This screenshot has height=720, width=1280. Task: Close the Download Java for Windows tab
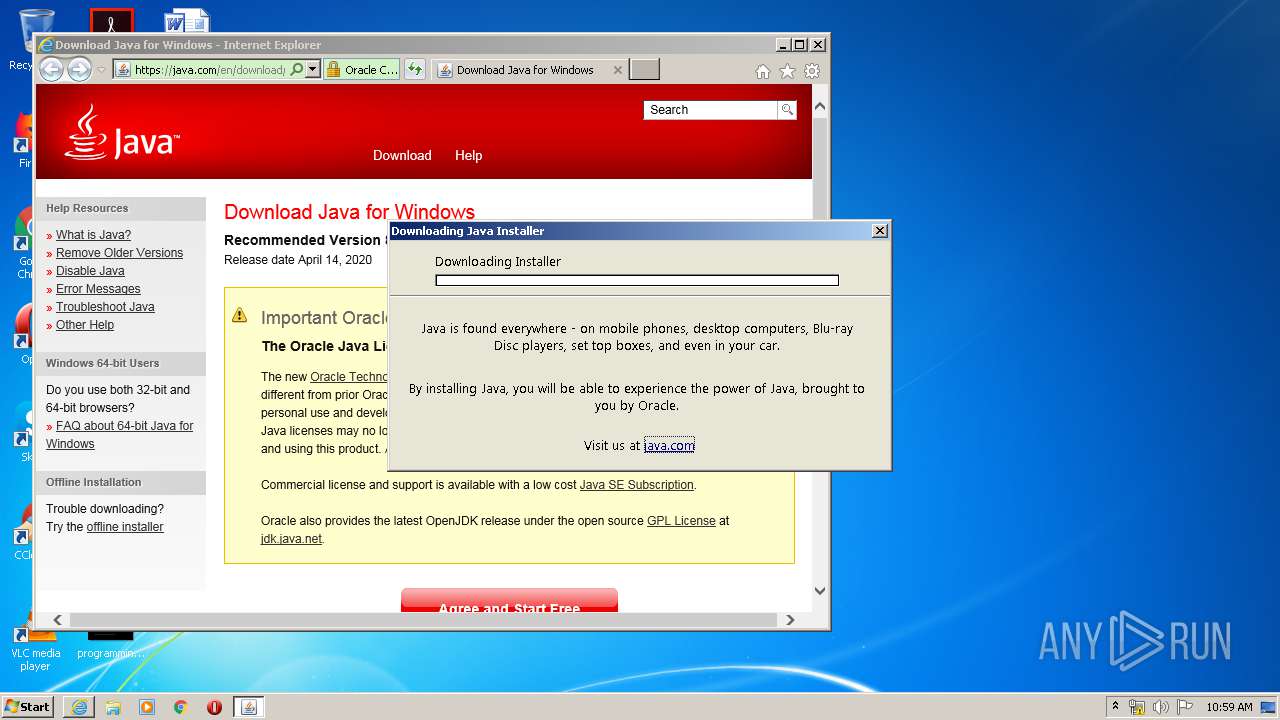[617, 70]
